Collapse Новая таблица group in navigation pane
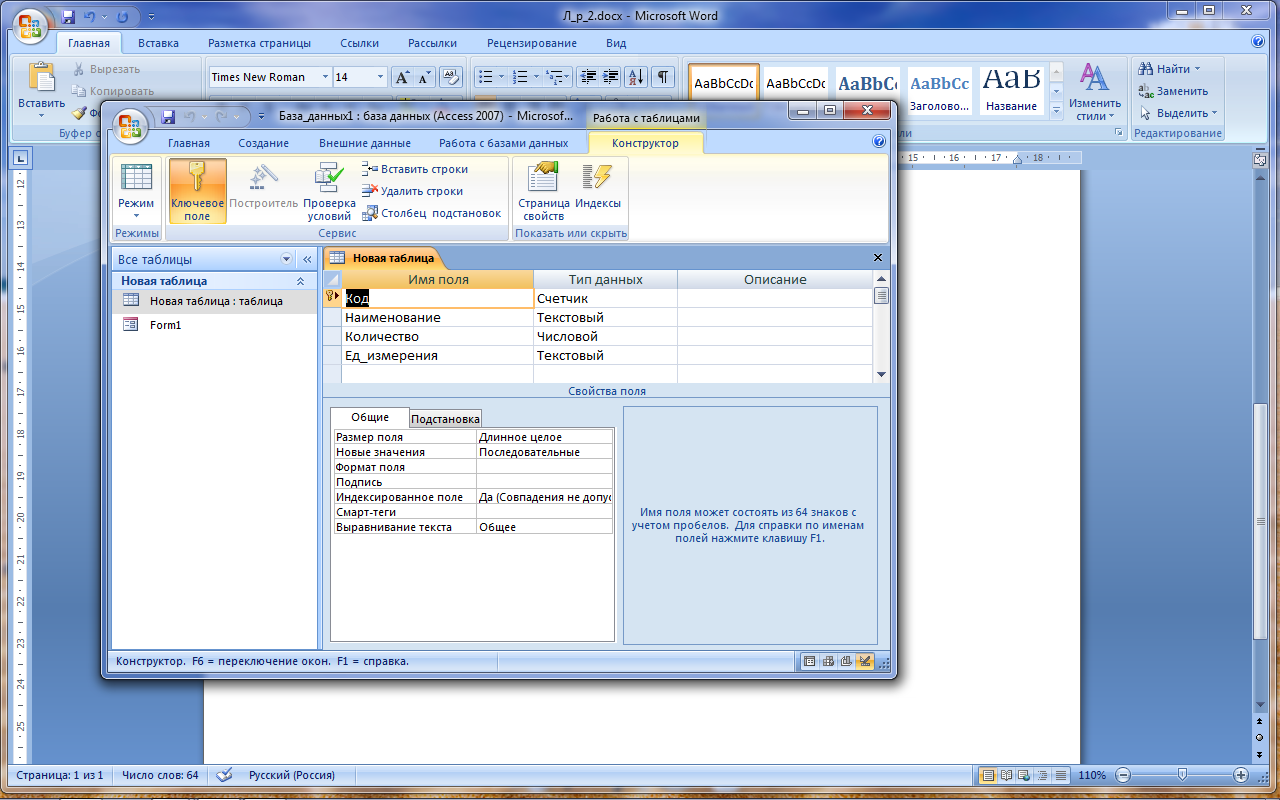This screenshot has width=1280, height=800. pos(301,282)
